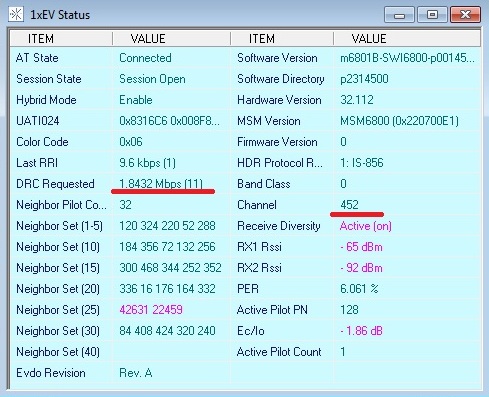Viewport: 489px width, 397px height.
Task: Select the Neighbor Set (10) label
Action: pyautogui.click(x=58, y=247)
